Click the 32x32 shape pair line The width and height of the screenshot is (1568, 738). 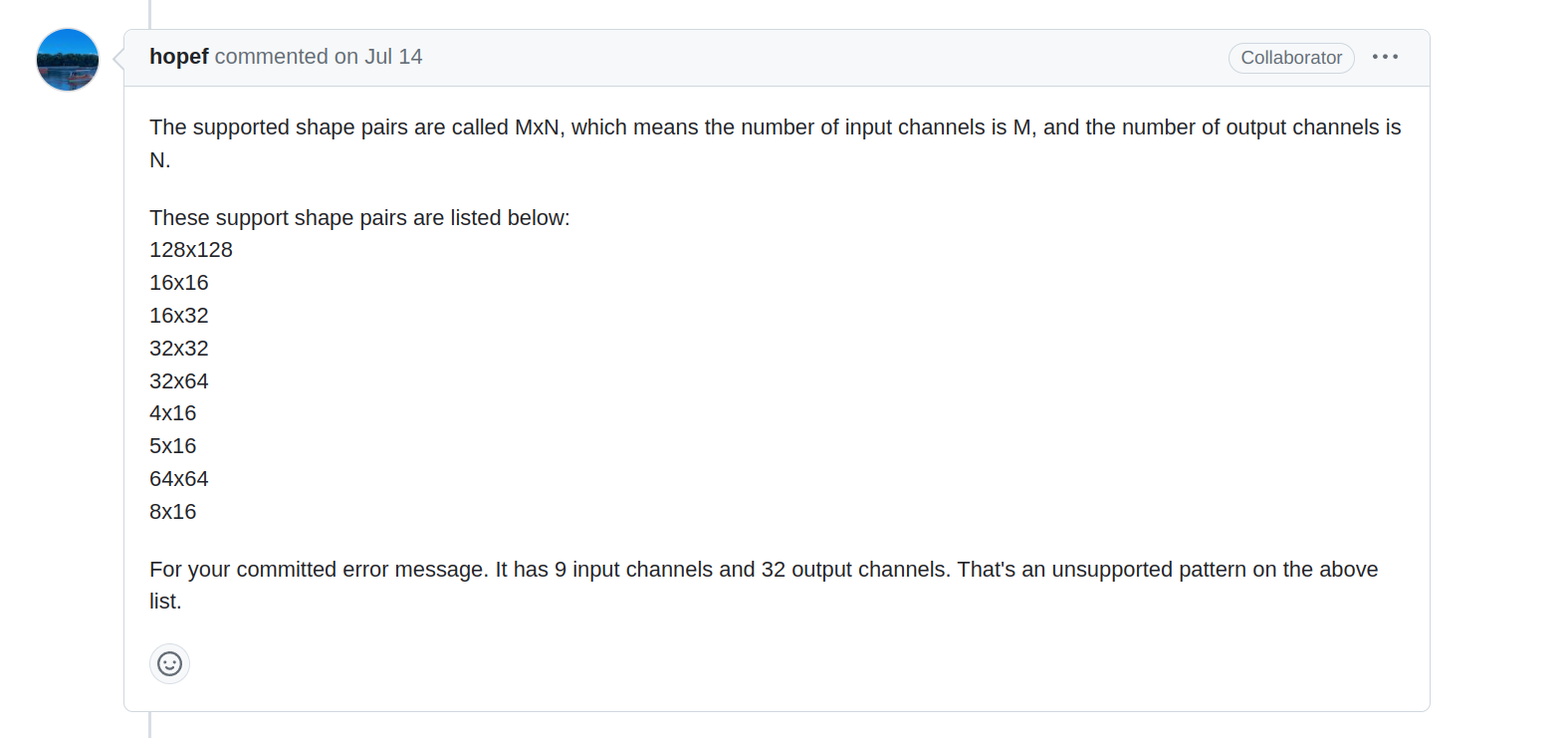[x=179, y=349]
